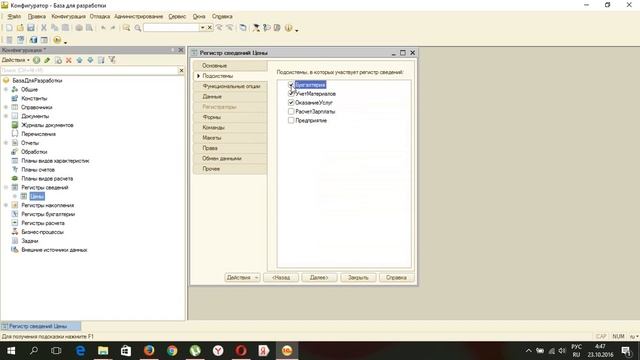Image resolution: width=640 pixels, height=360 pixels.
Task: Click the New document toolbar icon
Action: click(x=9, y=28)
